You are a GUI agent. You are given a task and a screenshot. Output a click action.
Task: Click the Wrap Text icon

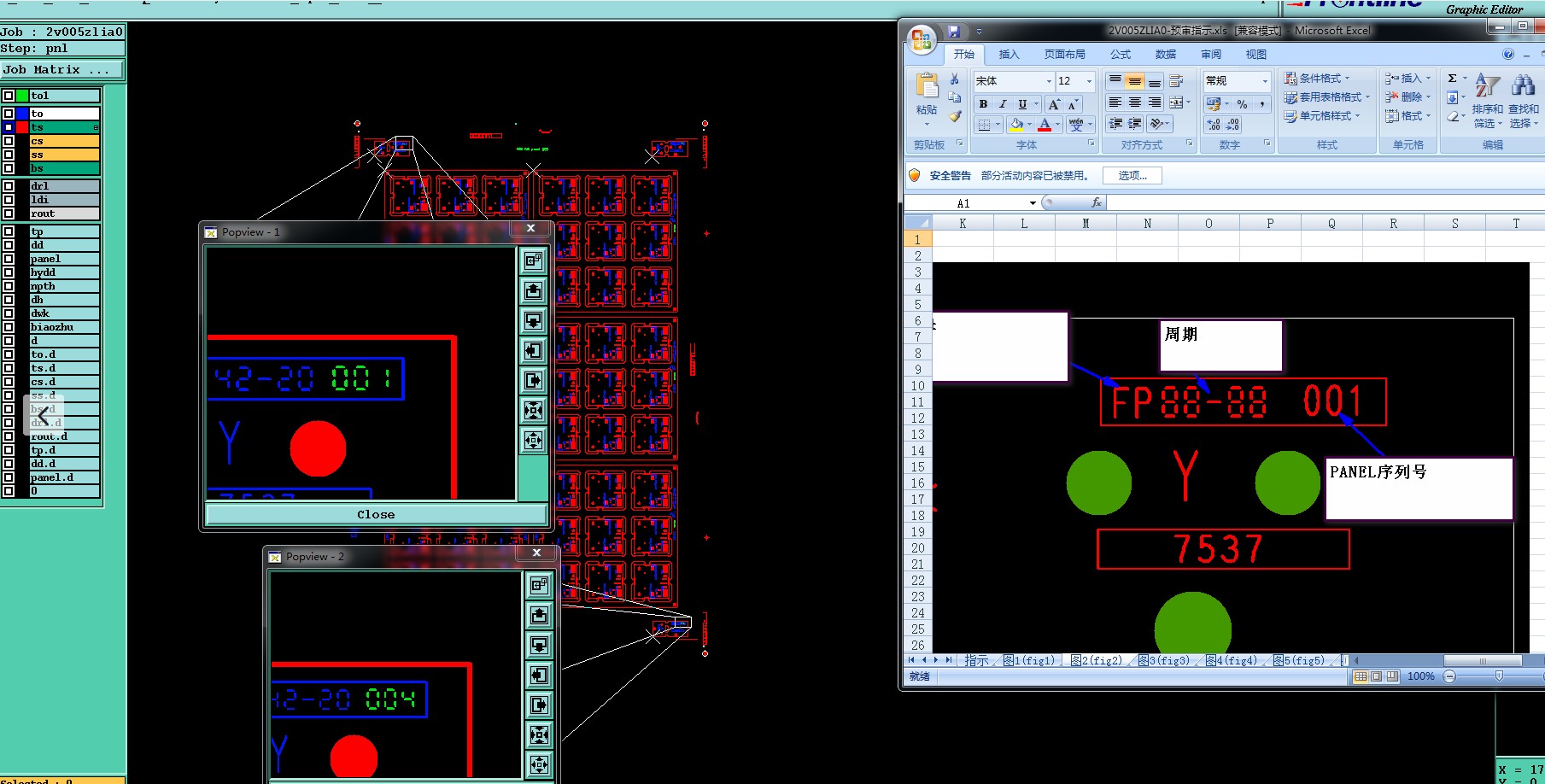[1176, 81]
